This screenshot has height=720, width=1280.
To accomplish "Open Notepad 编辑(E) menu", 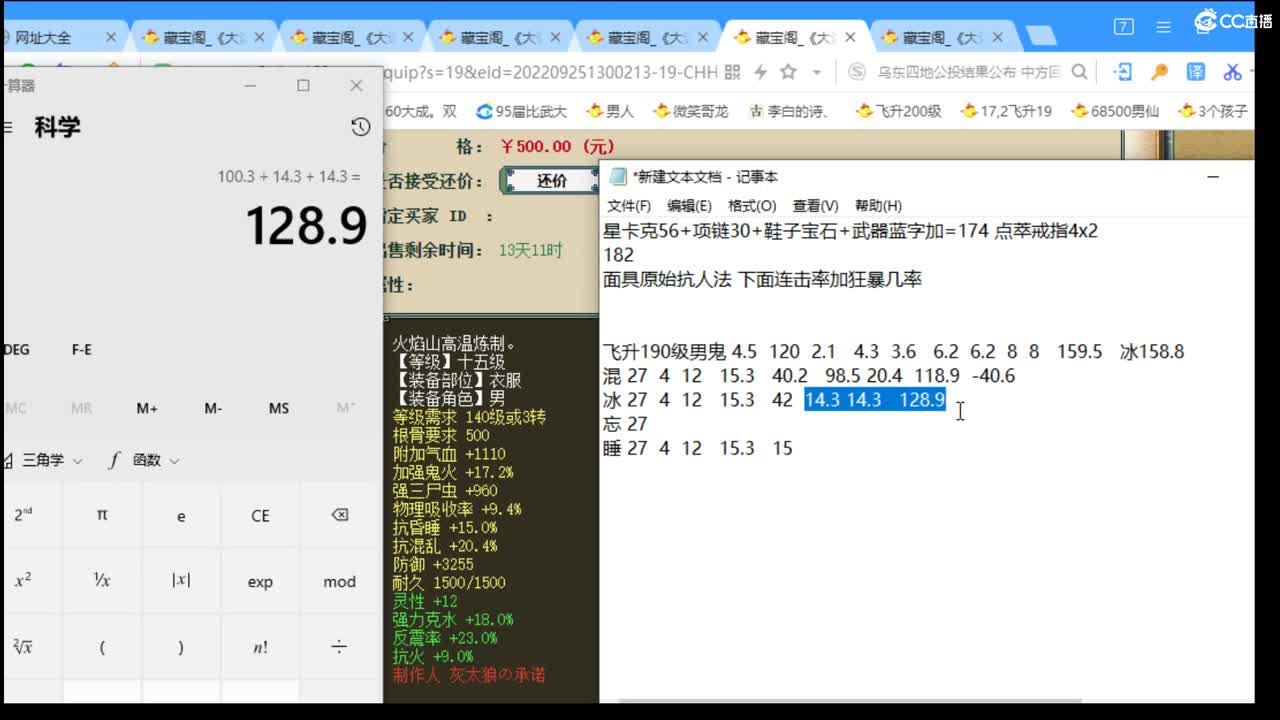I will tap(689, 206).
